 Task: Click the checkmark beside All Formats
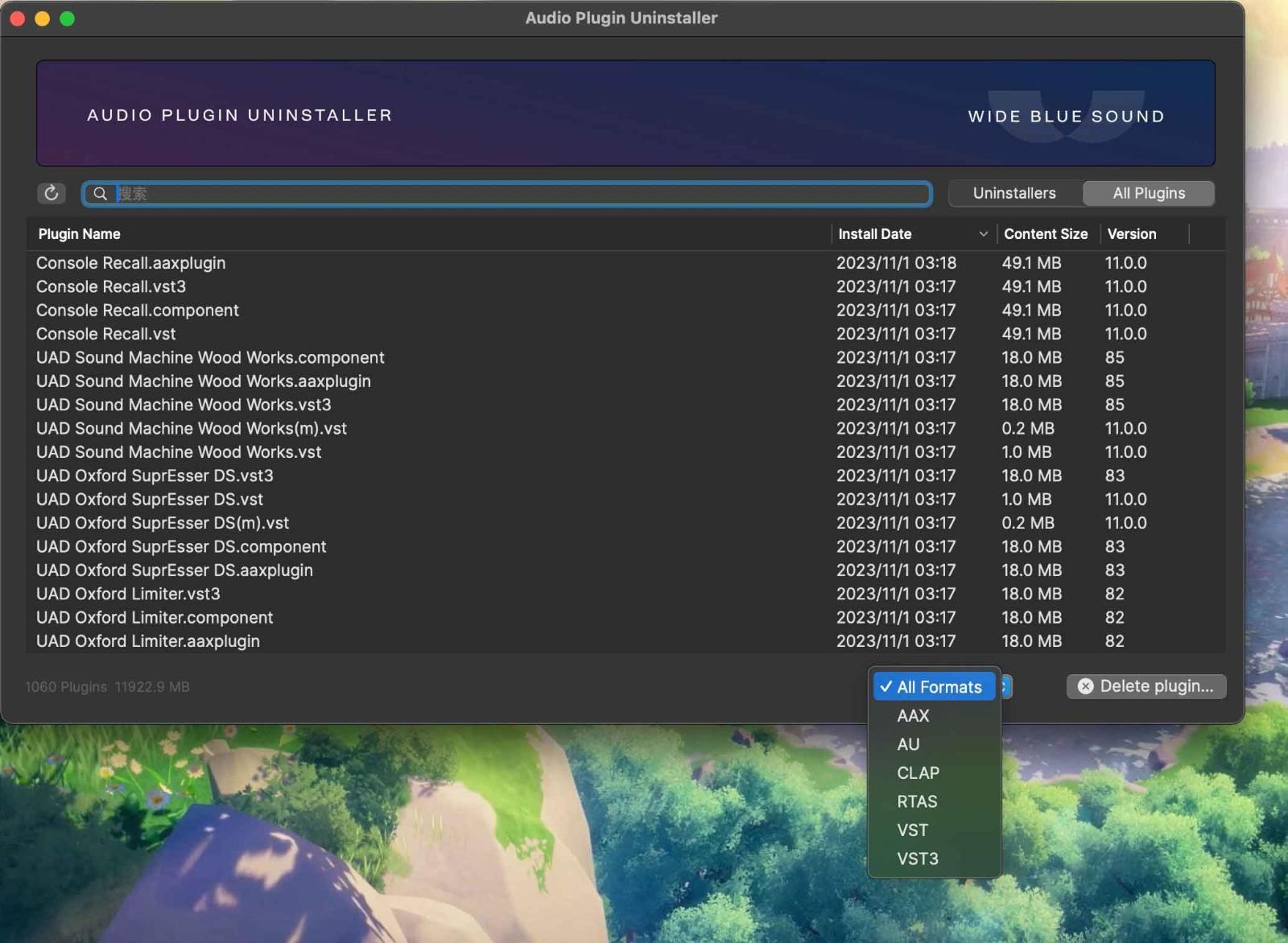coord(886,687)
